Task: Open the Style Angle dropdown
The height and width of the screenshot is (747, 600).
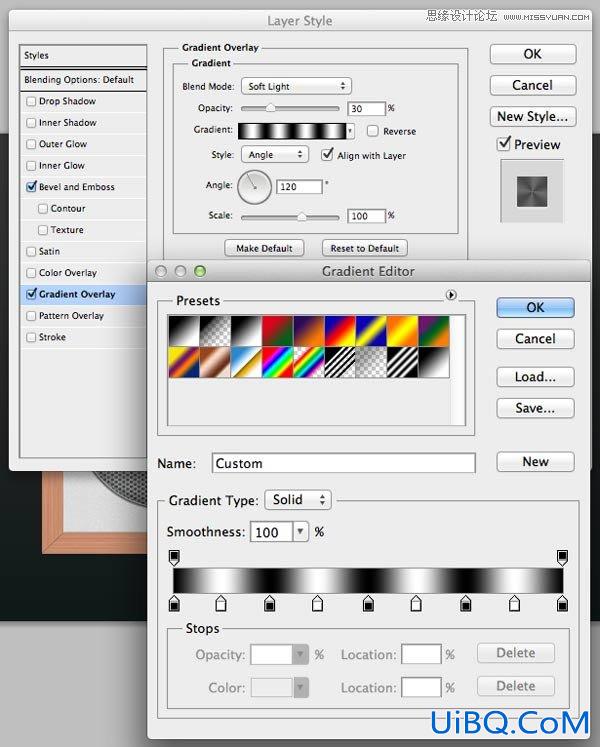Action: pyautogui.click(x=275, y=154)
